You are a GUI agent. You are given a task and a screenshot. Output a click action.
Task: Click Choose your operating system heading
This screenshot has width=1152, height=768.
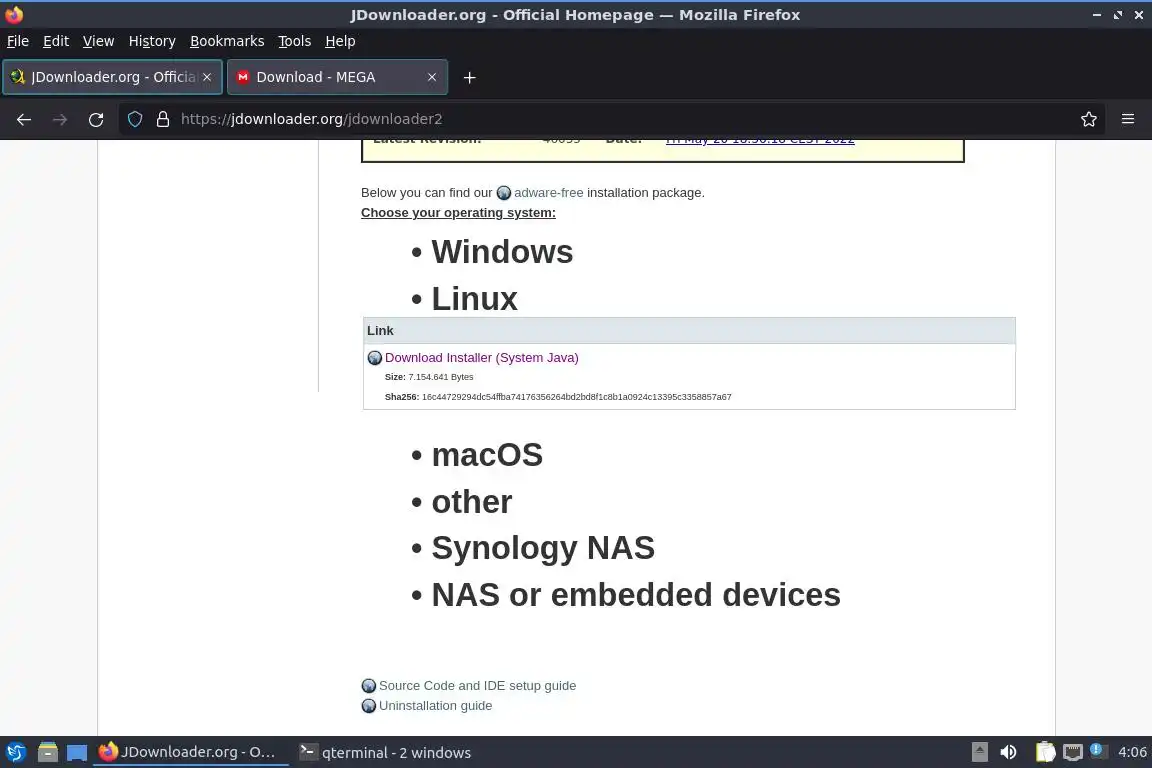pos(458,212)
